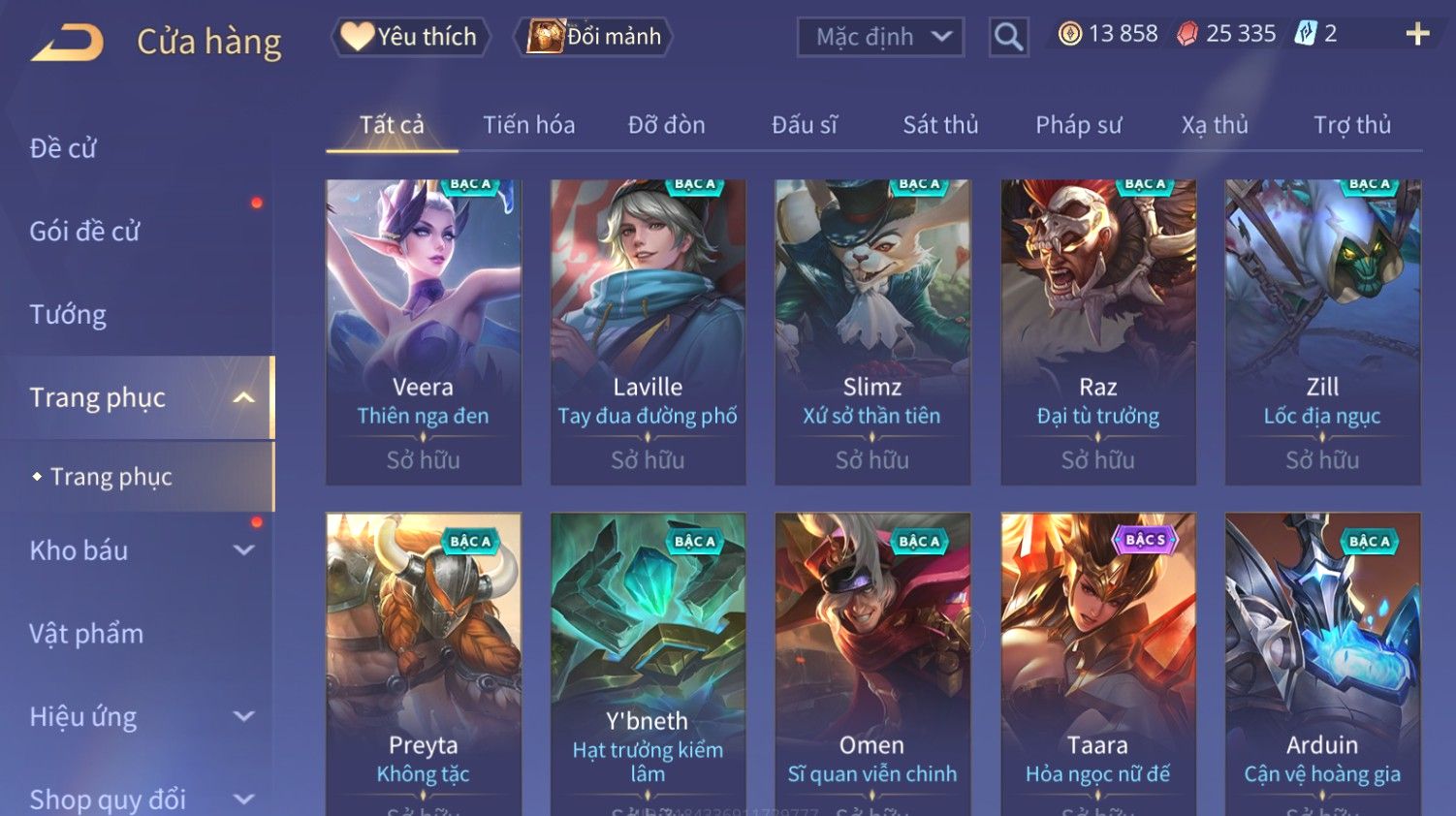Select Taara Hỏa ngọc nữ đế skin
Viewport: 1456px width, 816px height.
point(1098,664)
